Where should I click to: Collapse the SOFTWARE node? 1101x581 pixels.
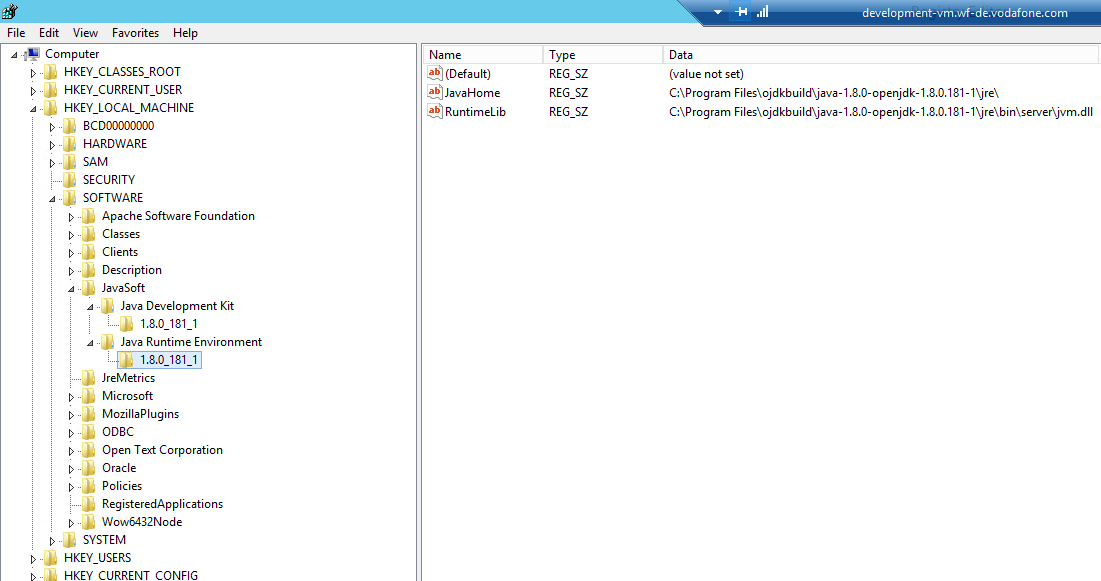(x=52, y=199)
